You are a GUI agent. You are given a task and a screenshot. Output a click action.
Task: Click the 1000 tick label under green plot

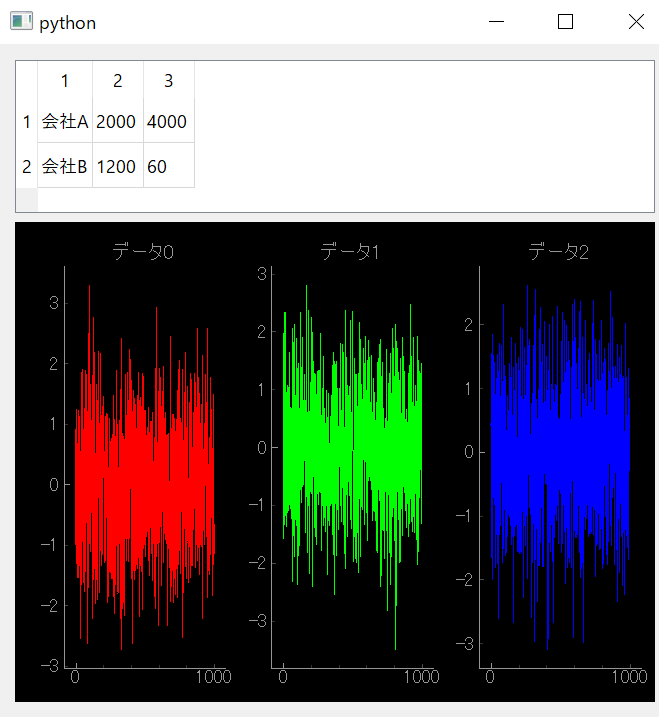(421, 677)
